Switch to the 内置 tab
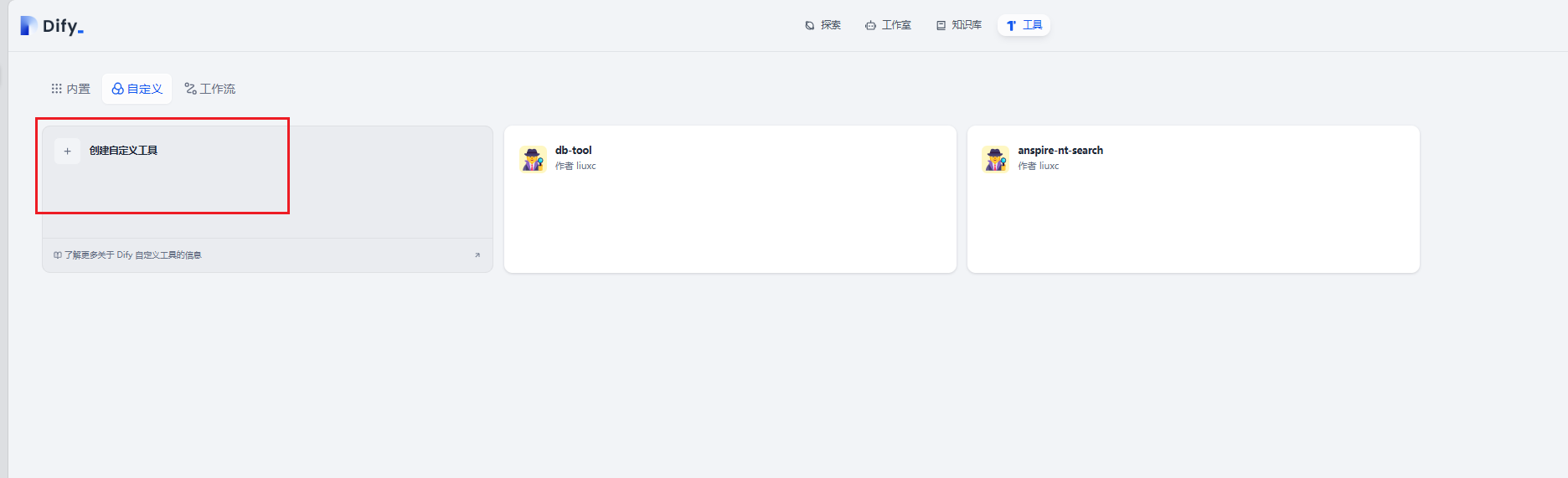The width and height of the screenshot is (1568, 478). [x=70, y=89]
